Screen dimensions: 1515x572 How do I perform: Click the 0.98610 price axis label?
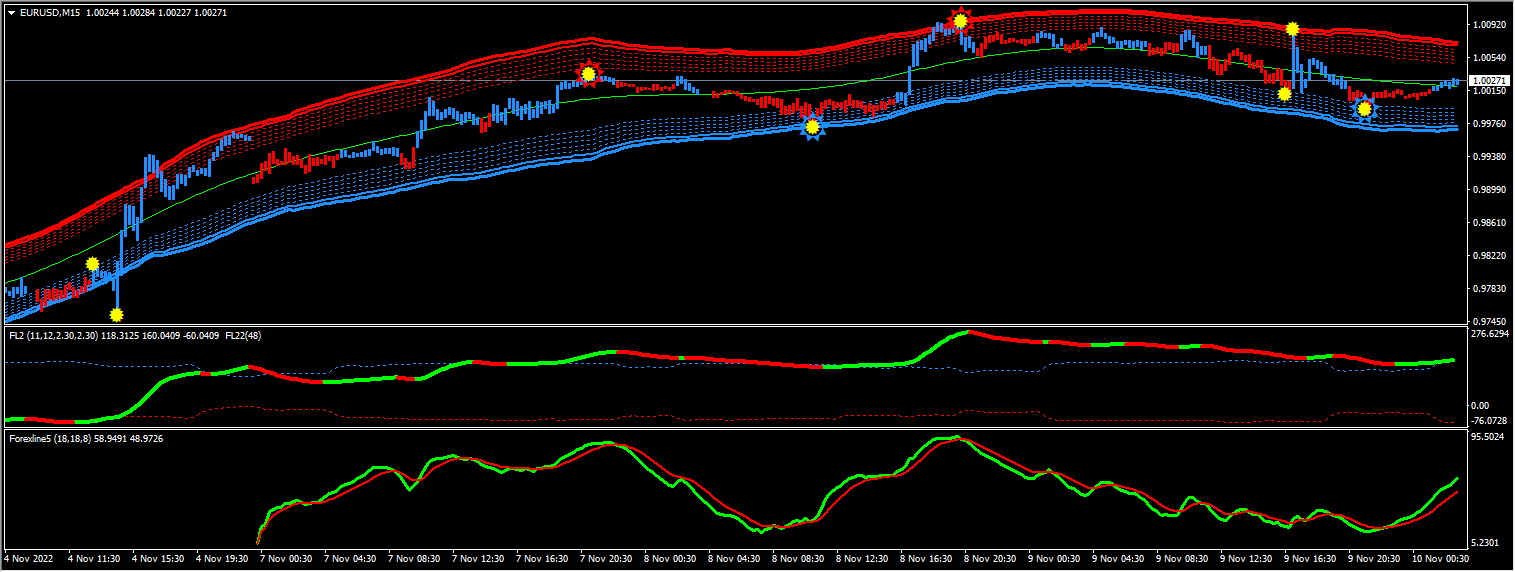pyautogui.click(x=1489, y=223)
